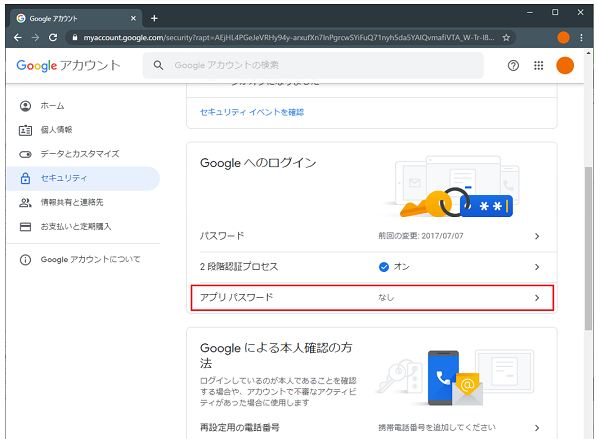The height and width of the screenshot is (439, 600).
Task: Select データとカスタマイズ in the sidebar
Action: [x=79, y=154]
